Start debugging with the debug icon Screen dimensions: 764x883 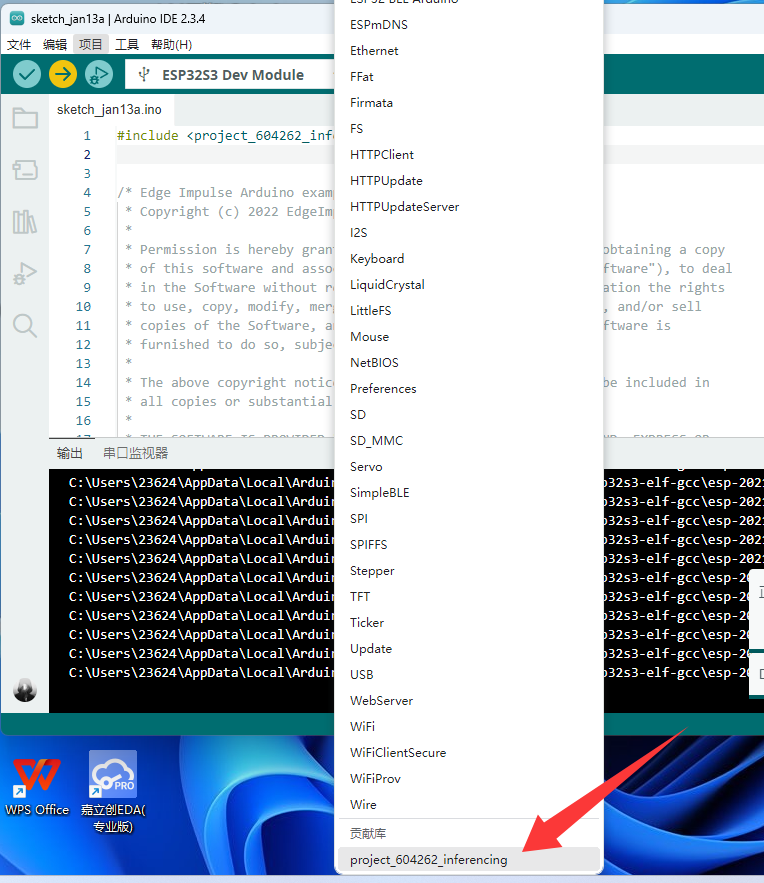pyautogui.click(x=98, y=74)
